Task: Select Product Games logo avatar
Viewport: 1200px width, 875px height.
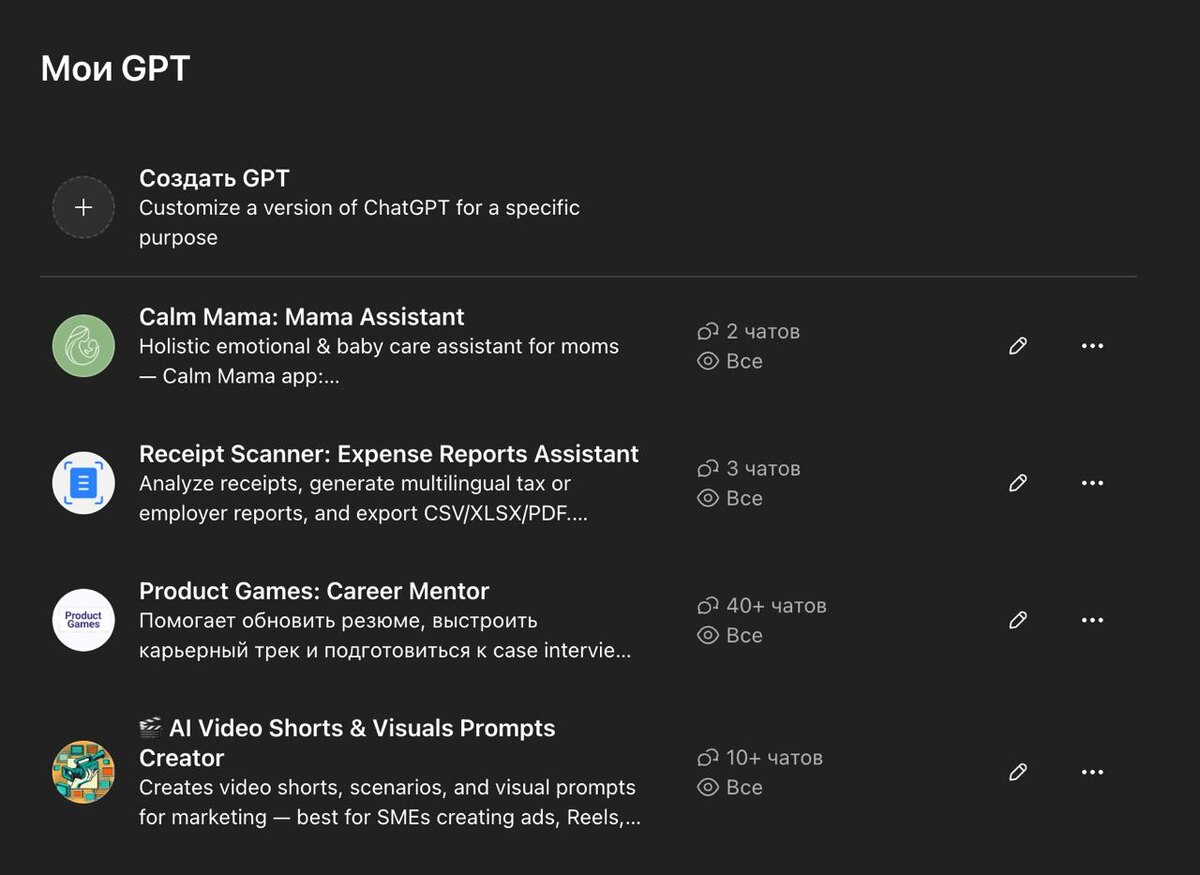Action: (x=84, y=620)
